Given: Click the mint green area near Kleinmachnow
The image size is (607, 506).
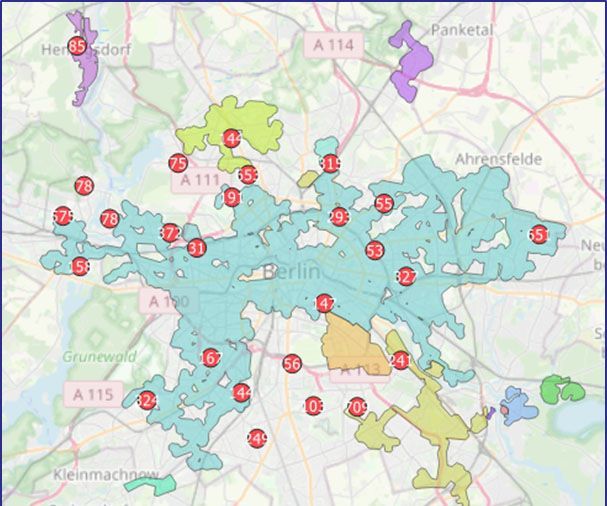Looking at the screenshot, I should click(x=151, y=484).
